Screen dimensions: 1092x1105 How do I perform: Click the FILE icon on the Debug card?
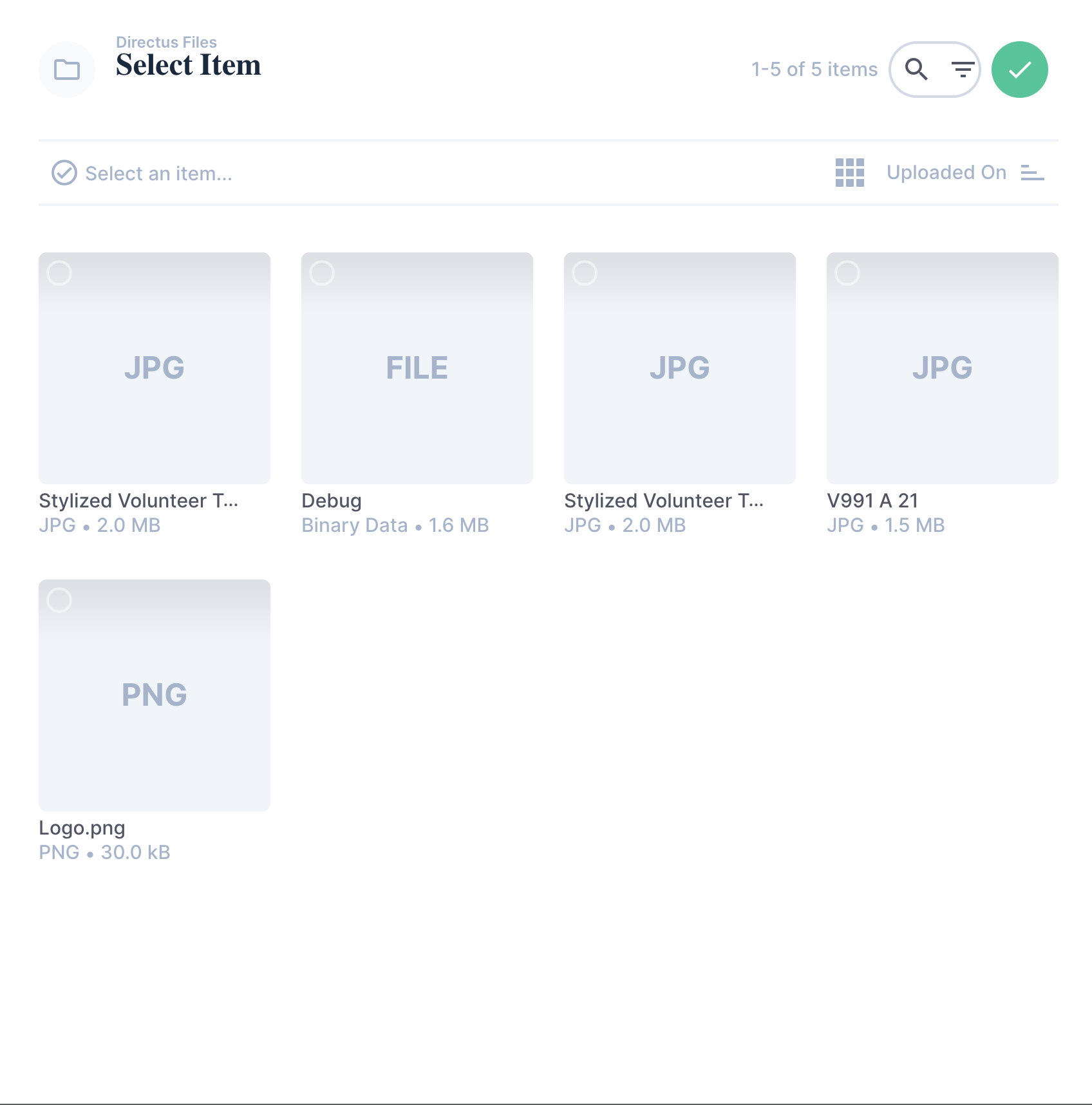coord(417,368)
